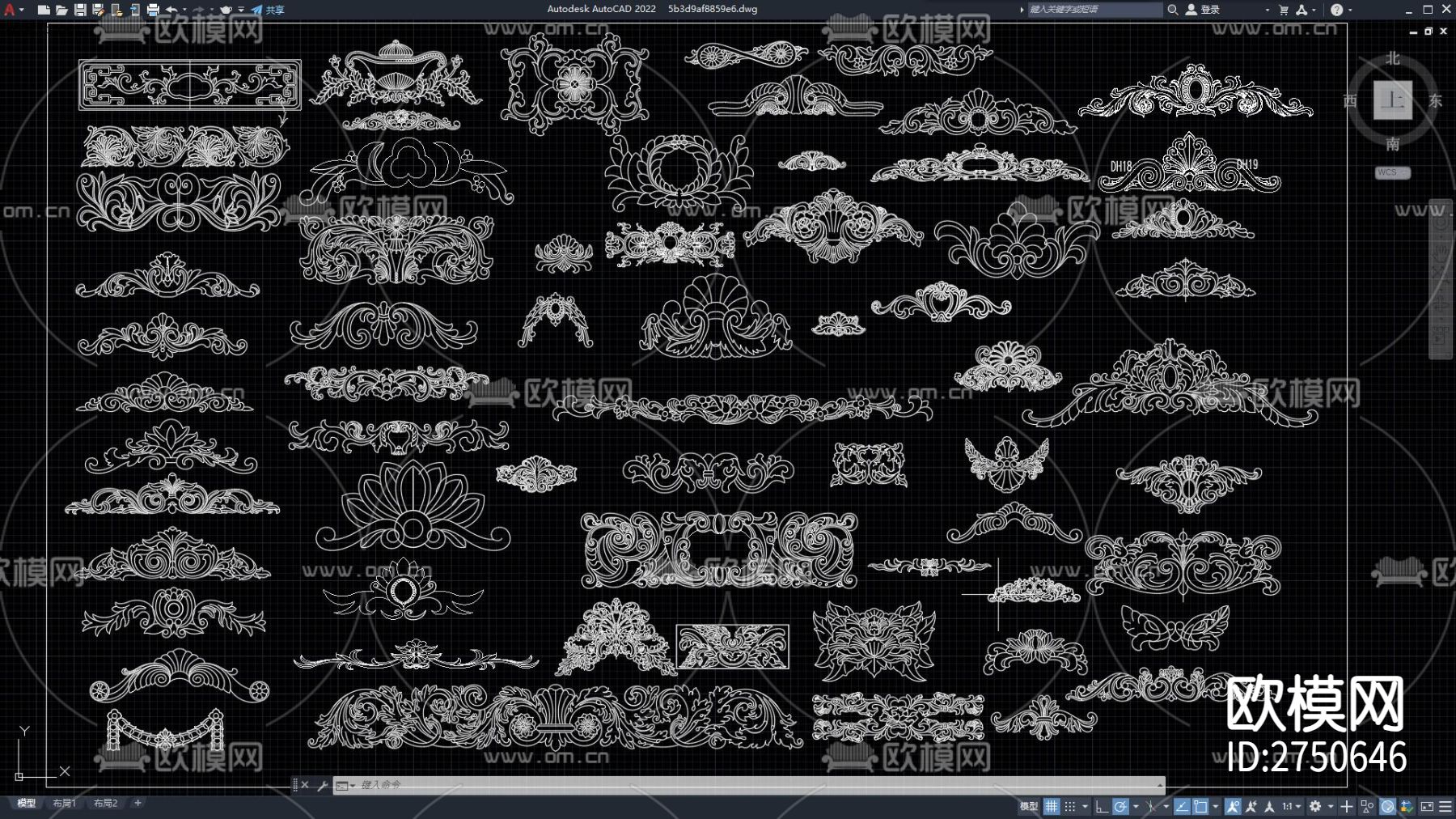Open the status bar customization menu
This screenshot has width=1456, height=819.
[x=1446, y=807]
